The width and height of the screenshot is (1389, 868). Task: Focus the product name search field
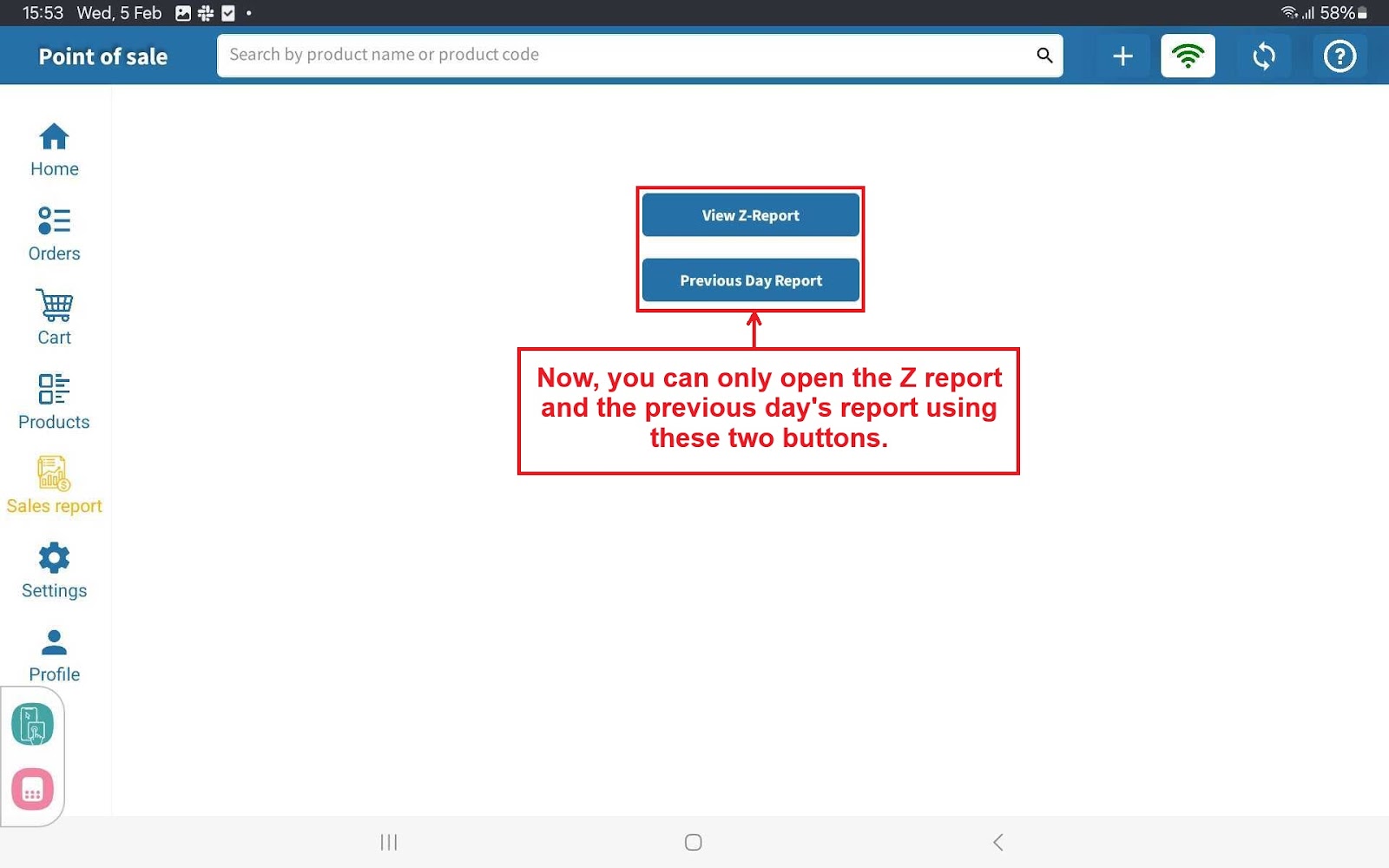pyautogui.click(x=625, y=55)
